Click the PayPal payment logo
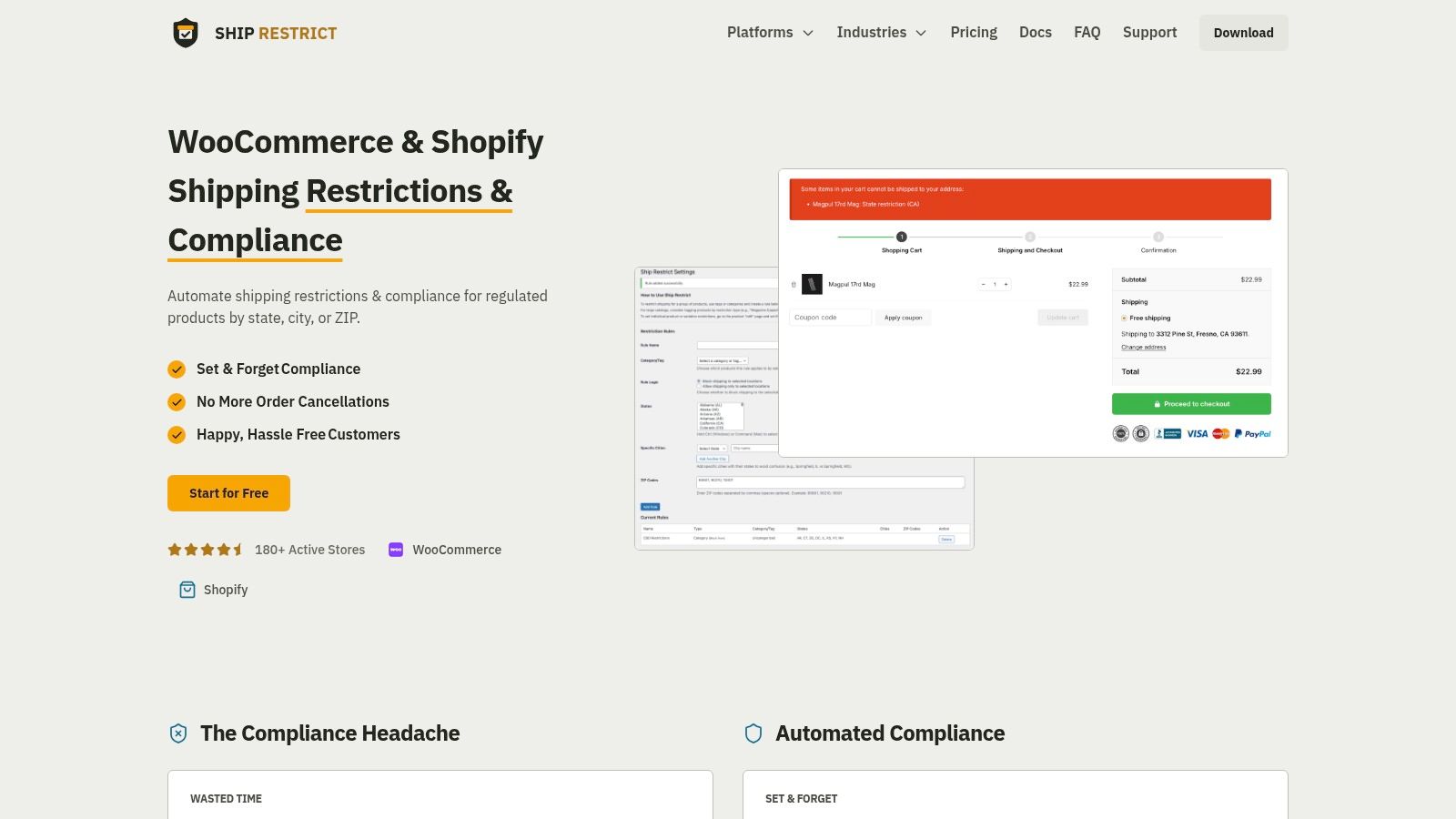The width and height of the screenshot is (1456, 819). coord(1253,434)
